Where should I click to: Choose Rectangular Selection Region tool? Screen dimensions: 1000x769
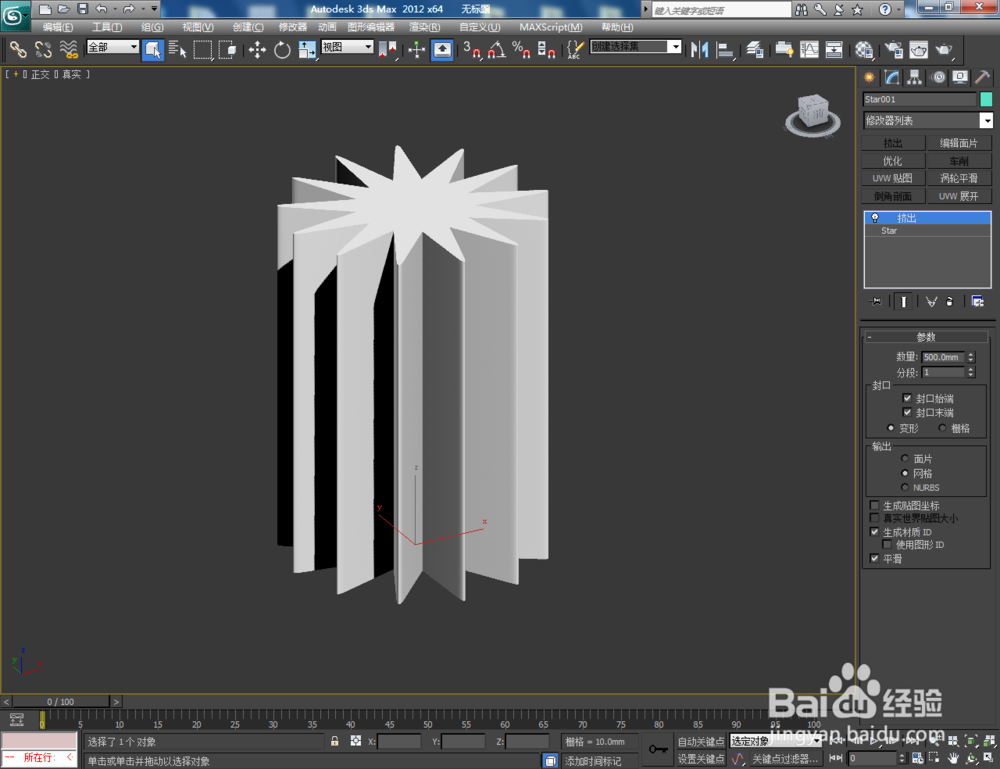click(x=202, y=50)
